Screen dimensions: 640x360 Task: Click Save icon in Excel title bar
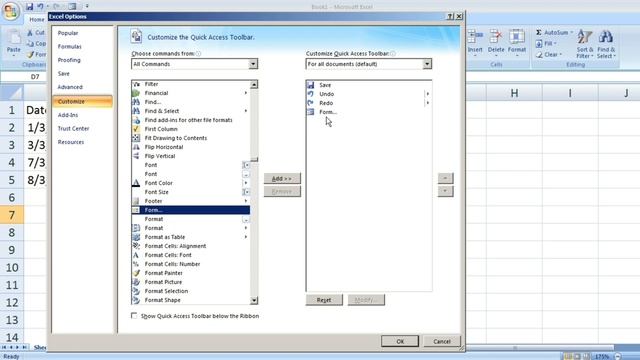[29, 7]
